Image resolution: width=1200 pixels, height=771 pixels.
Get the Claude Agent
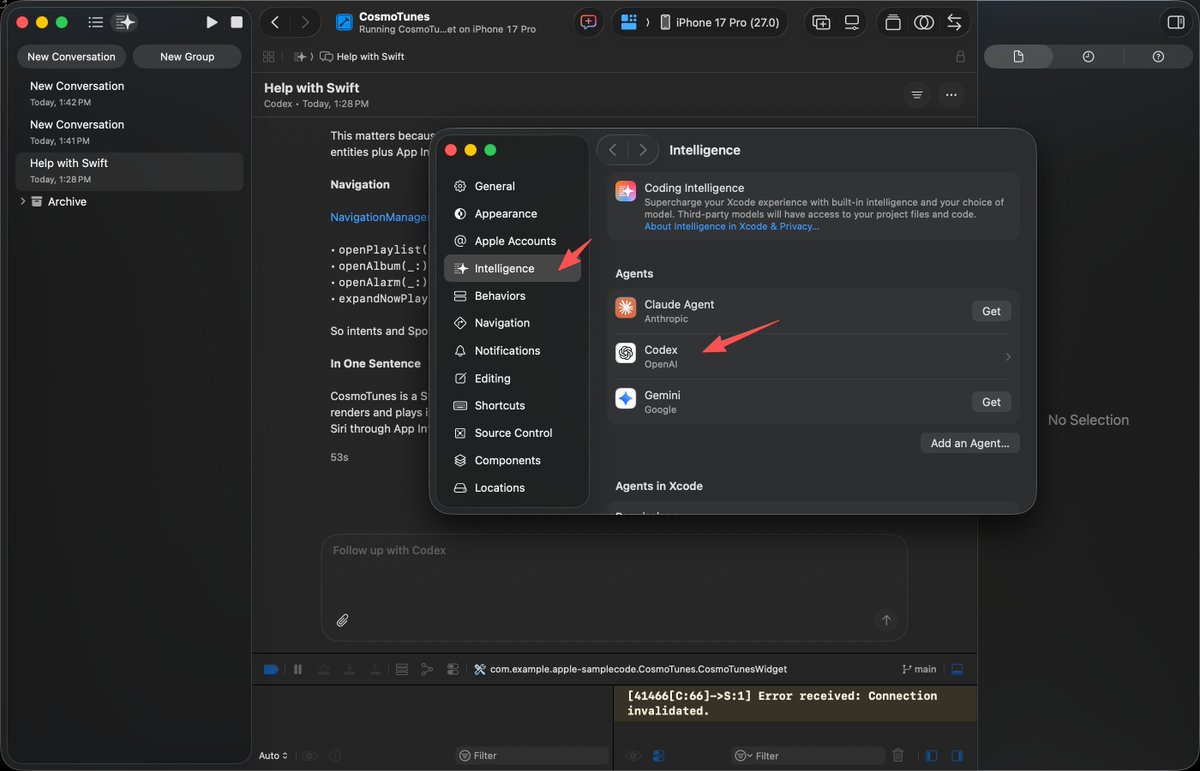click(x=991, y=311)
